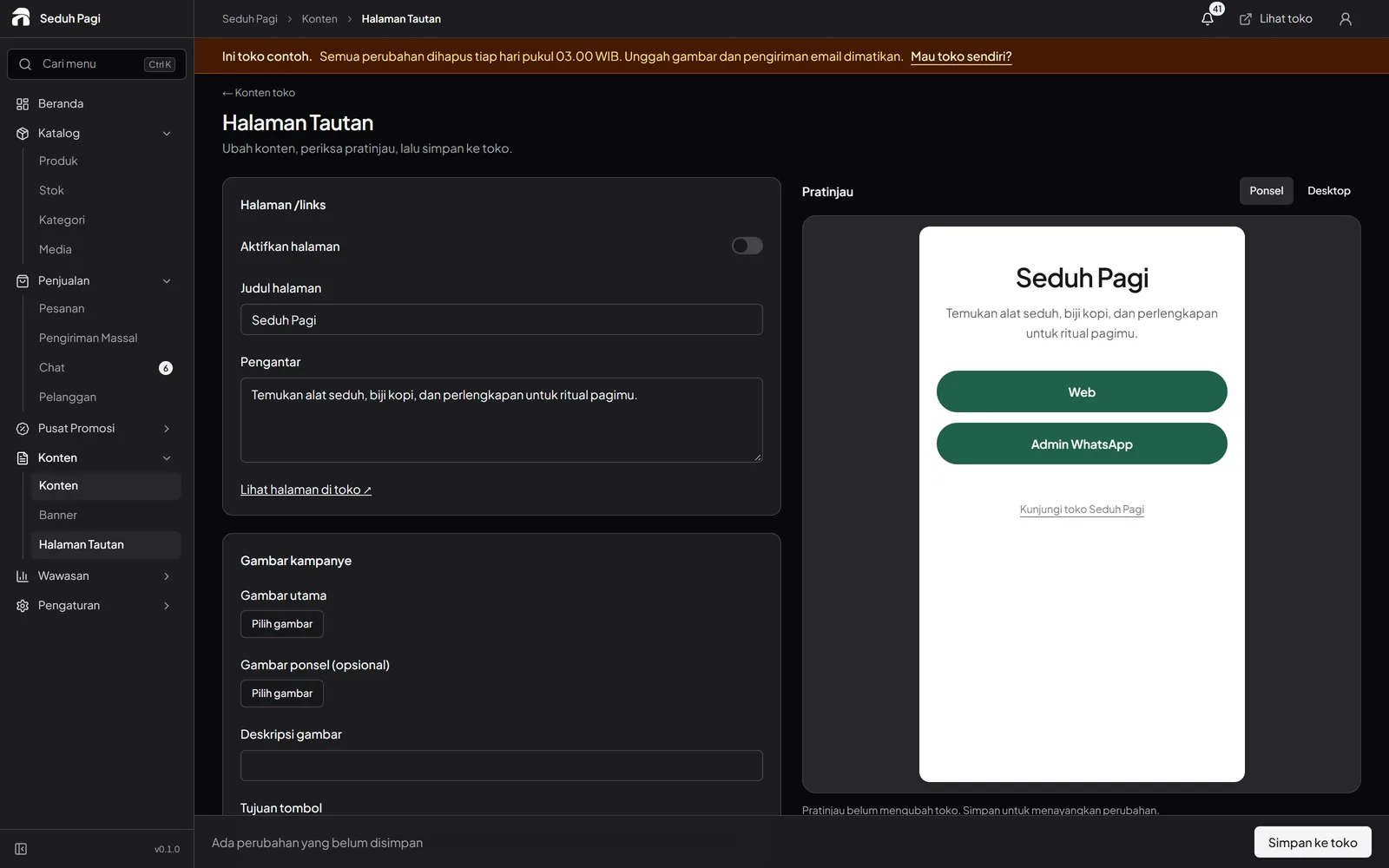Screen dimensions: 1389x868
Task: Click Admin WhatsApp preview button
Action: coord(1082,444)
